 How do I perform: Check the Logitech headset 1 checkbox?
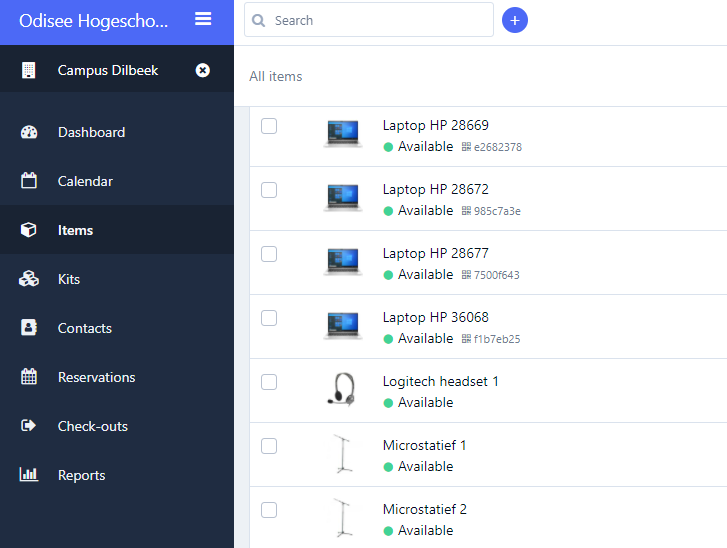[269, 382]
